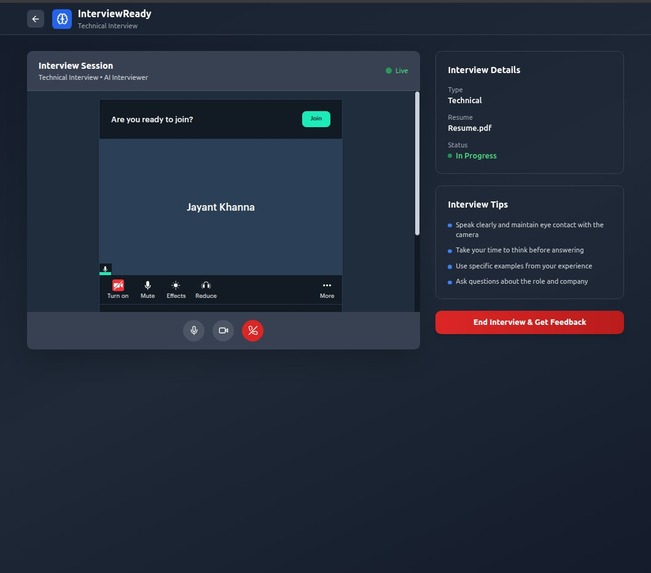Go back using the arrow button

35,19
